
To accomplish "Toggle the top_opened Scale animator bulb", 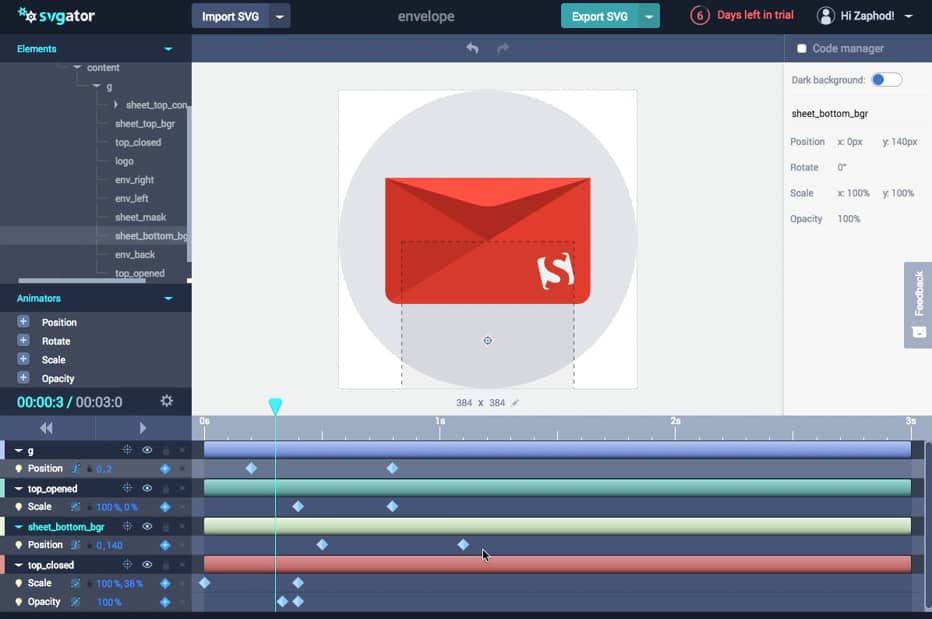I will tap(18, 507).
